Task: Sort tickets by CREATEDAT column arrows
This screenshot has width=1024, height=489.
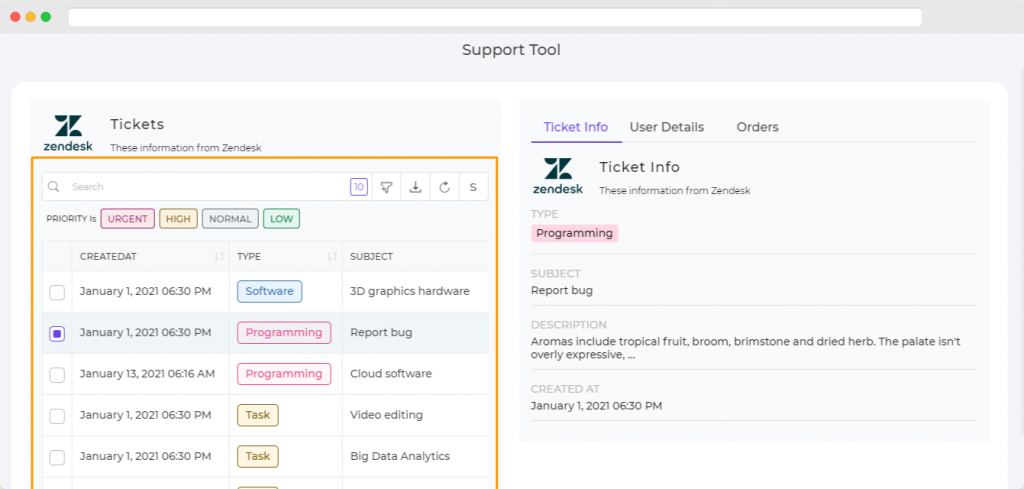Action: click(x=218, y=257)
